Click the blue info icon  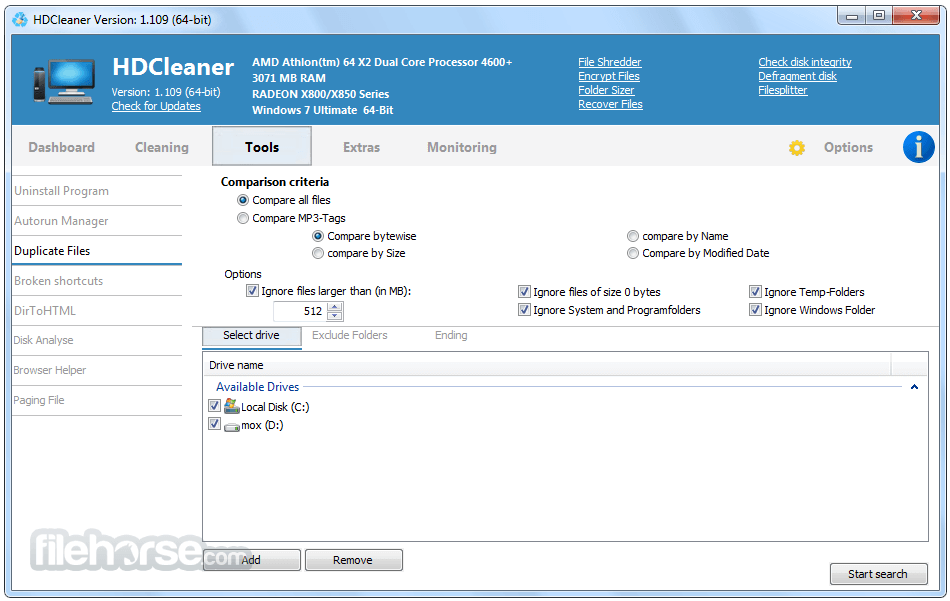(918, 147)
